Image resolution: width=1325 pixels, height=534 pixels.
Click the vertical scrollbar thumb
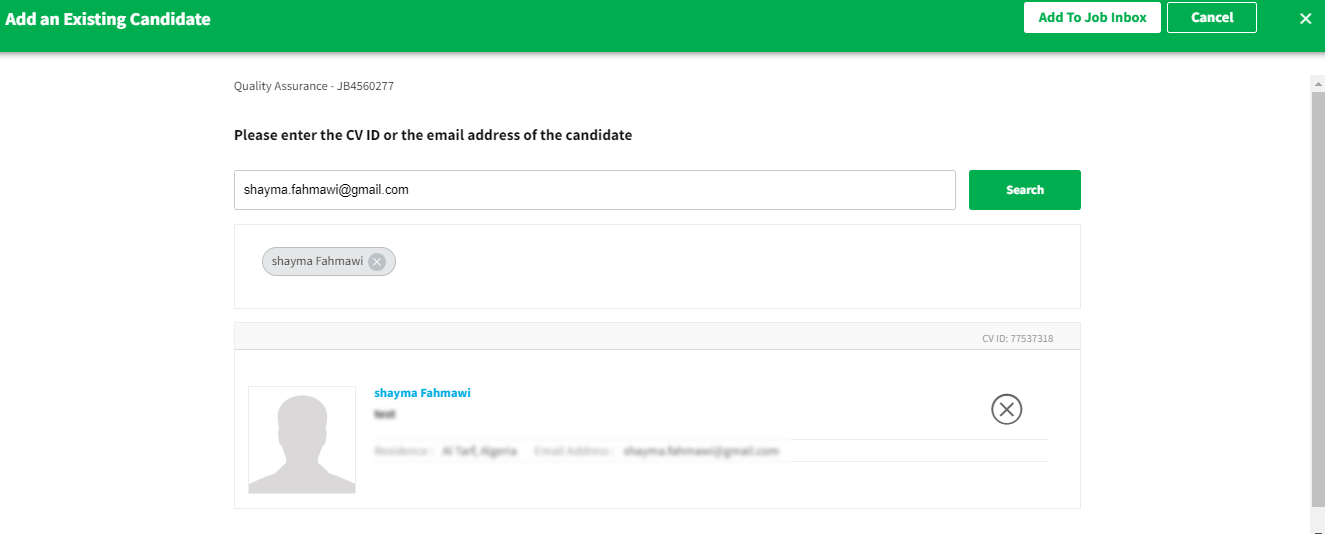point(1317,300)
